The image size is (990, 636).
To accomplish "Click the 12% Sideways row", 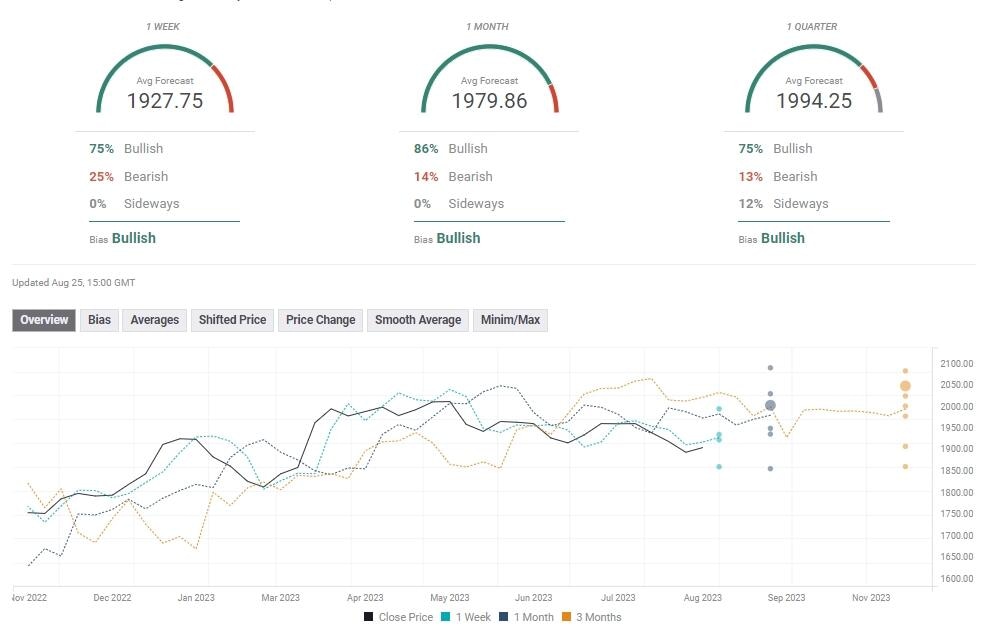I will pos(784,203).
